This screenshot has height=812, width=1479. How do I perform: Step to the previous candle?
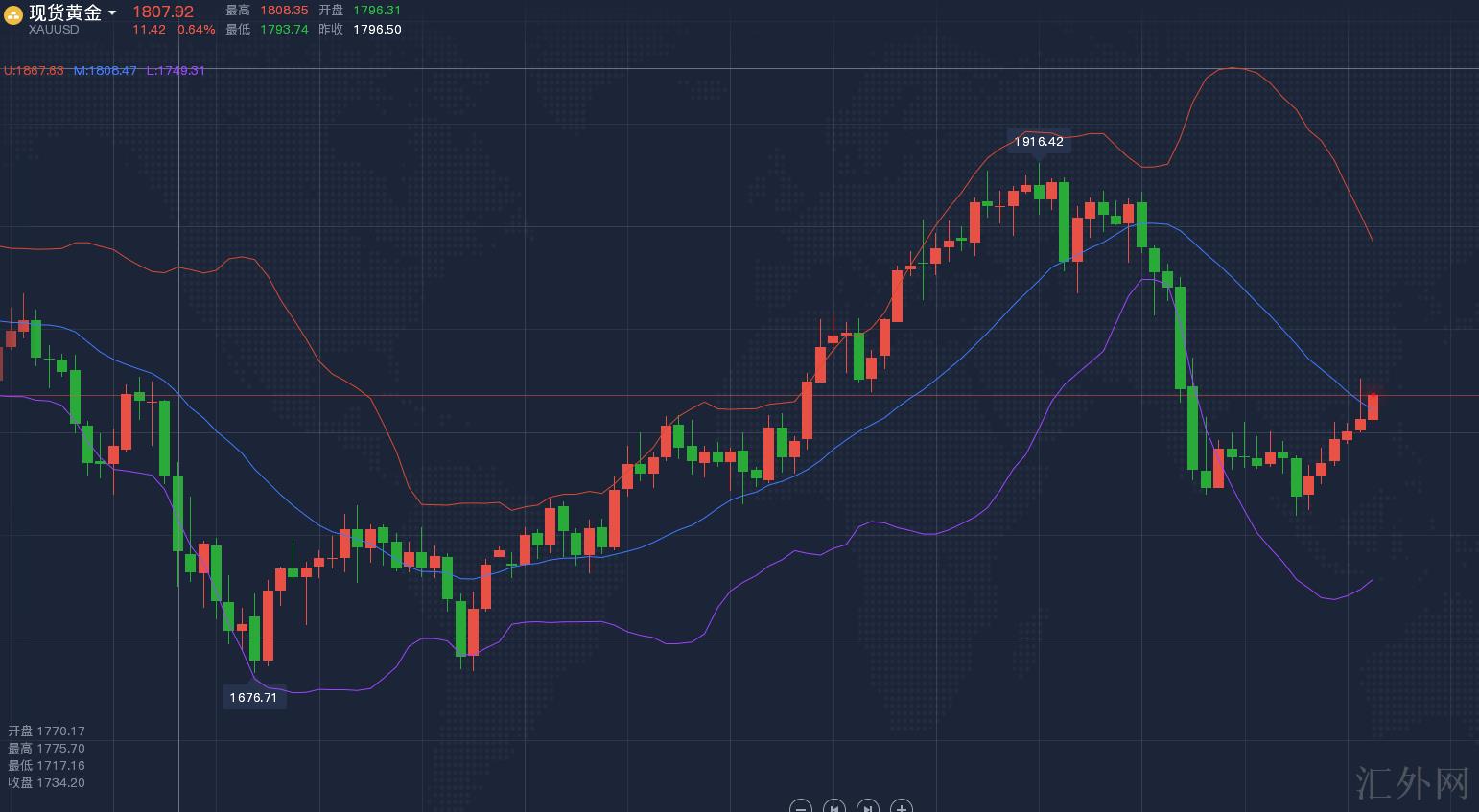(834, 806)
